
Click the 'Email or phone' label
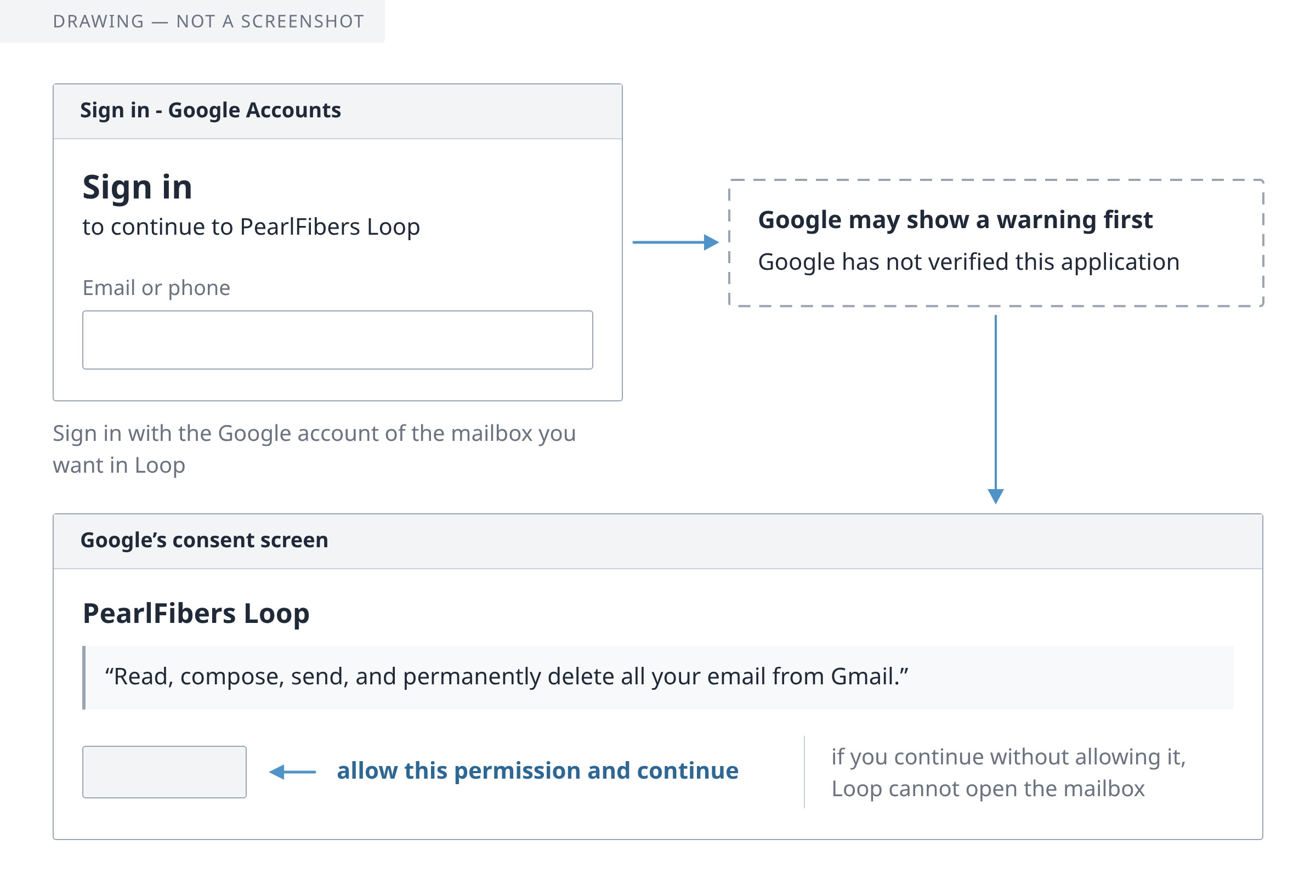coord(156,288)
